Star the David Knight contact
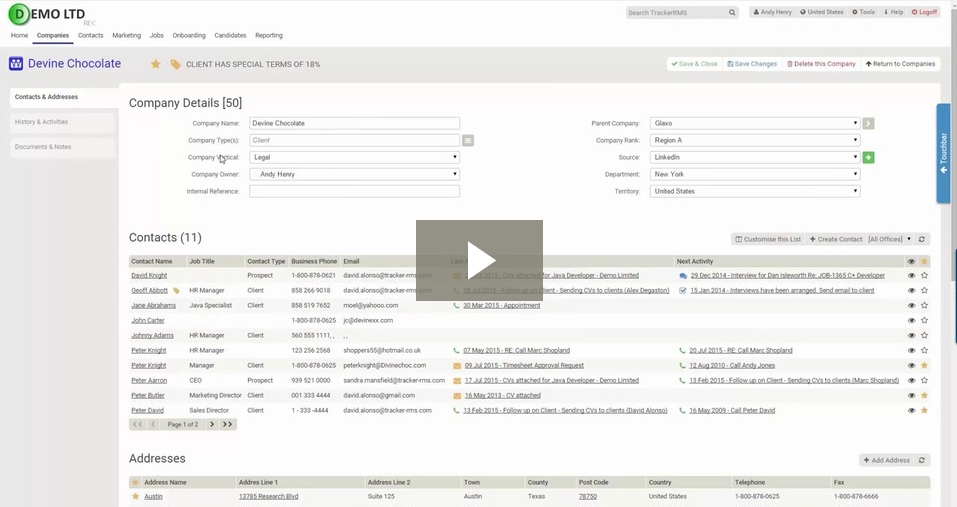The width and height of the screenshot is (957, 507). coord(924,276)
